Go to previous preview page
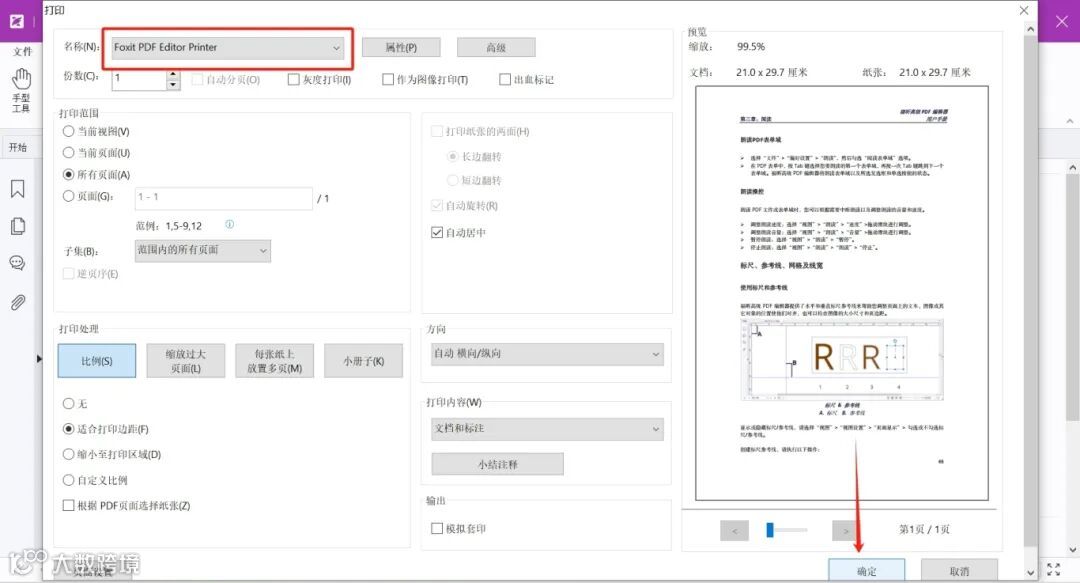 point(734,531)
